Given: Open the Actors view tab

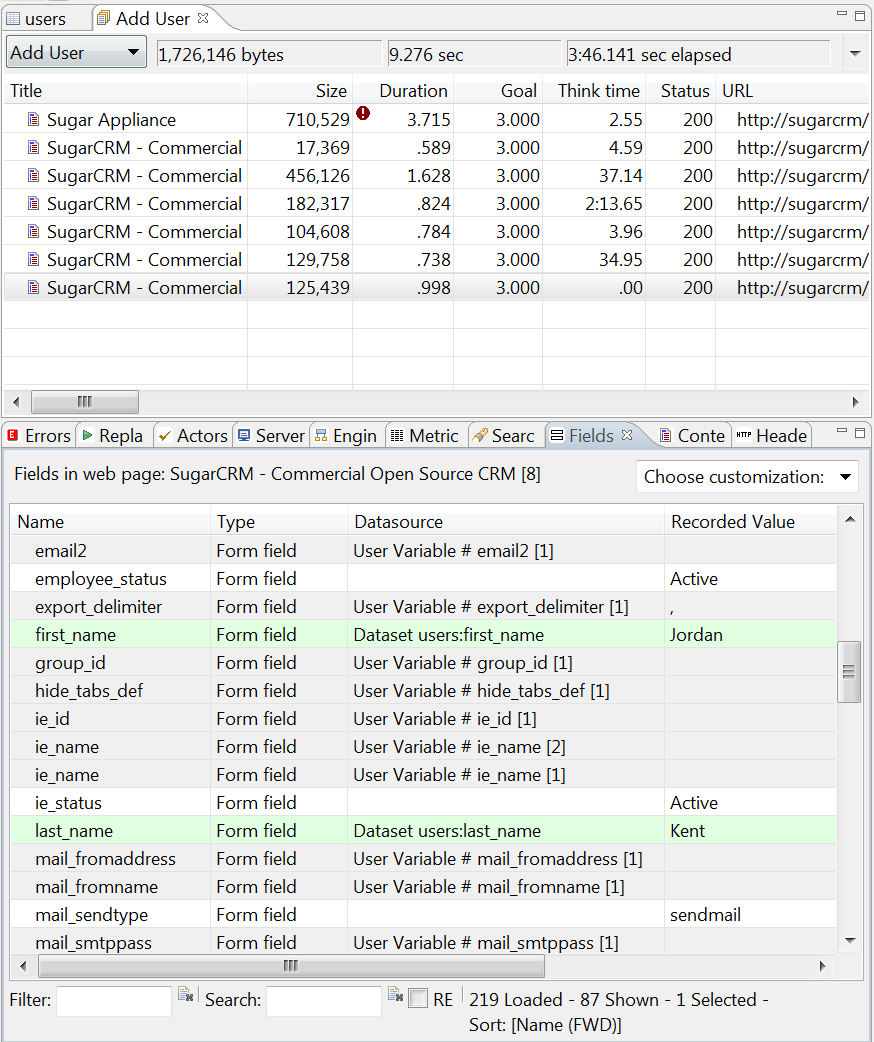Looking at the screenshot, I should tap(193, 435).
